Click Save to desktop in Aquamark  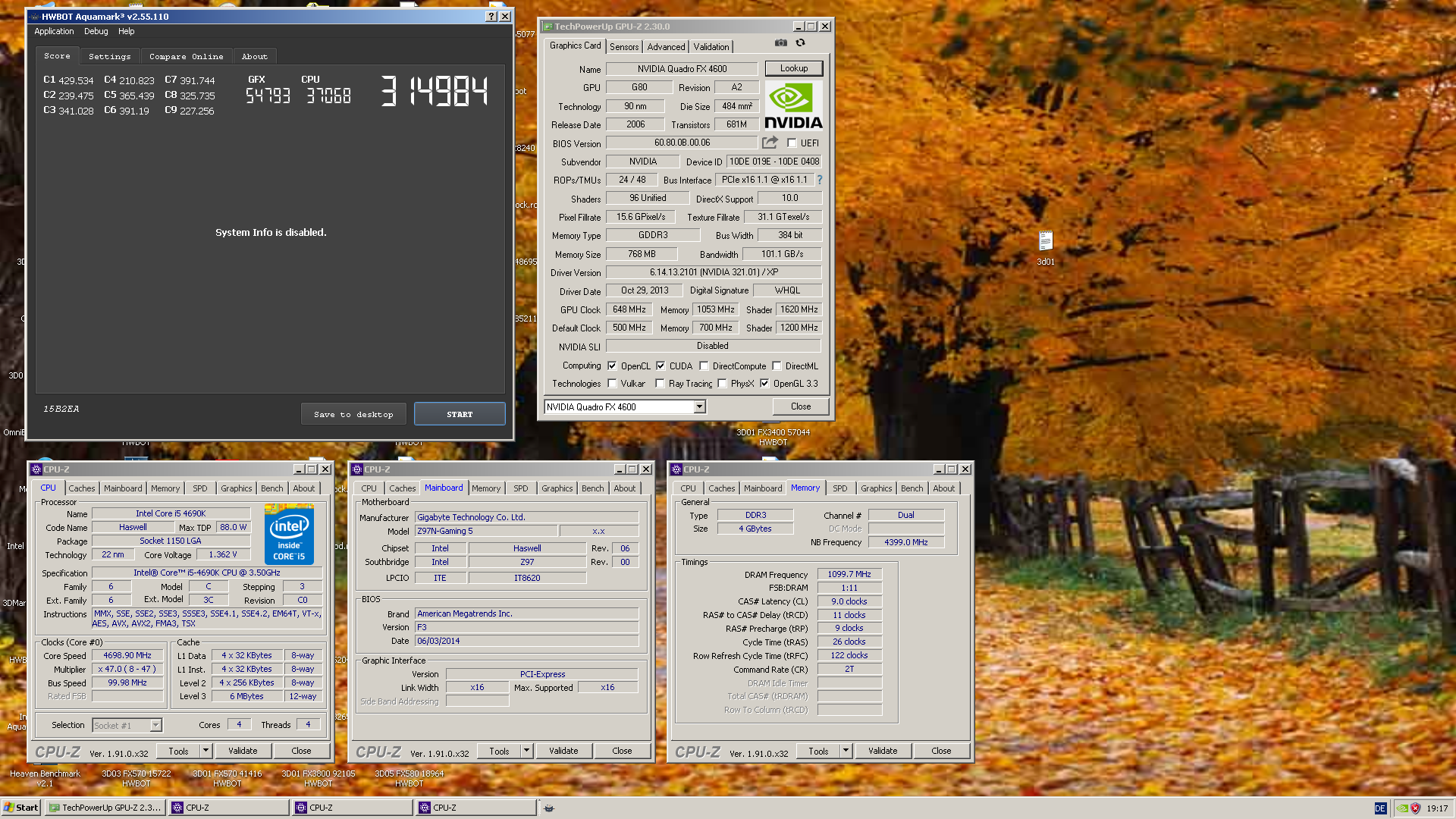click(353, 414)
